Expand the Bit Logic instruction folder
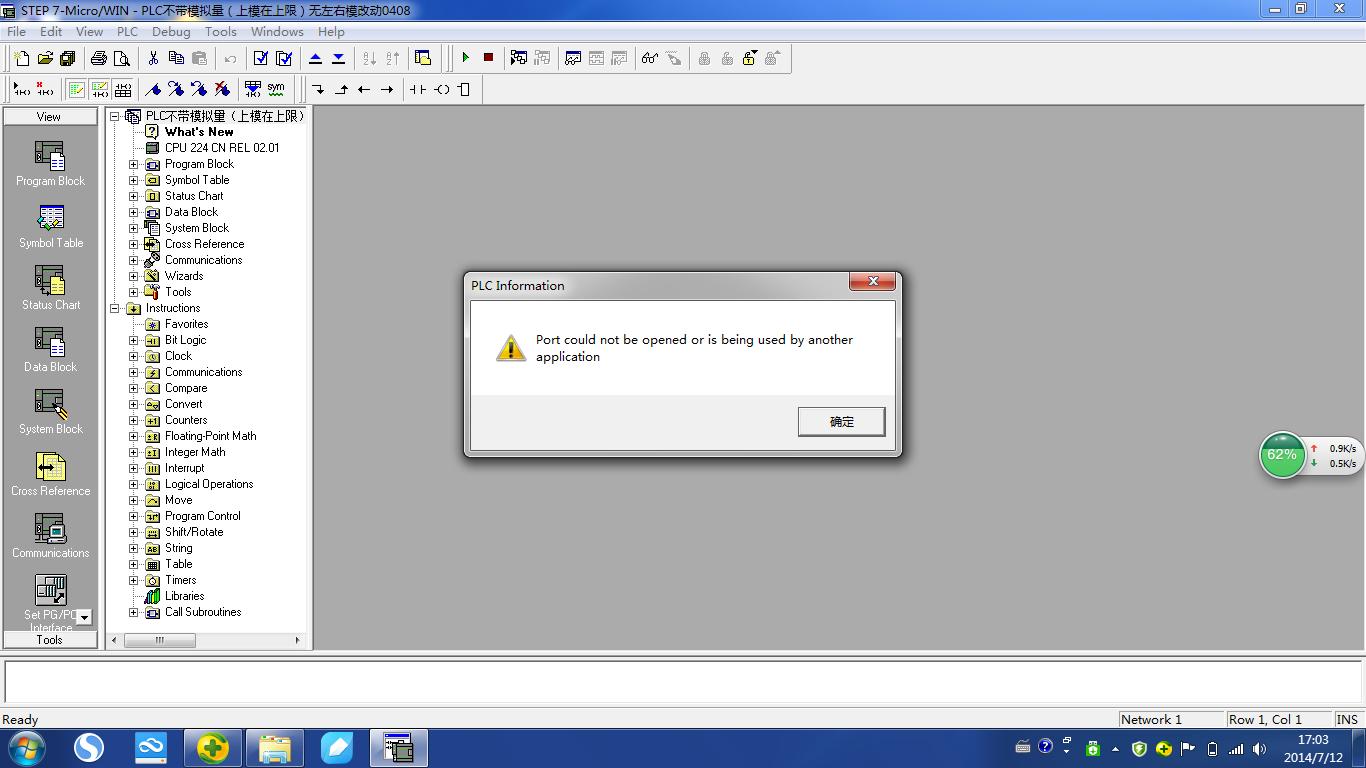Viewport: 1366px width, 768px height. pos(134,340)
